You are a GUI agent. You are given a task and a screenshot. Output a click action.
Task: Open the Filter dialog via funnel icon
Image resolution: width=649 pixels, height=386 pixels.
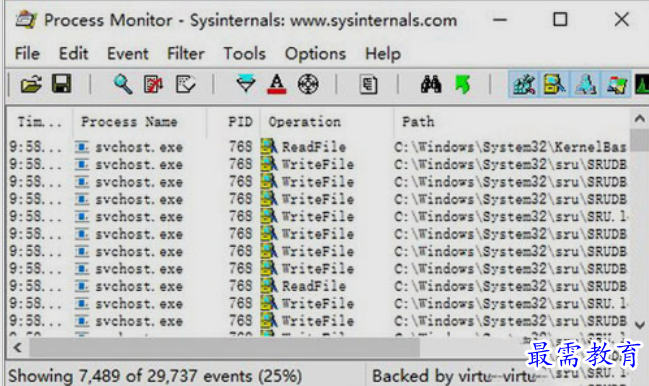coord(245,84)
